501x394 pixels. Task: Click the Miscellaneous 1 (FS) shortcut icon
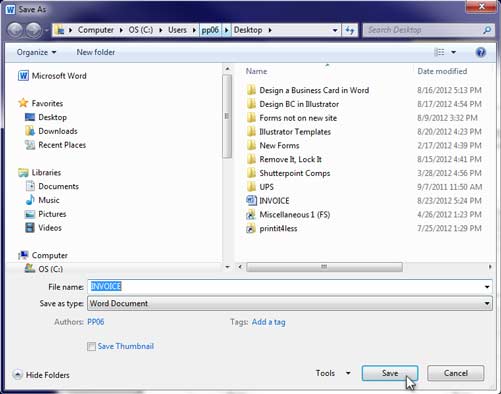[x=251, y=215]
